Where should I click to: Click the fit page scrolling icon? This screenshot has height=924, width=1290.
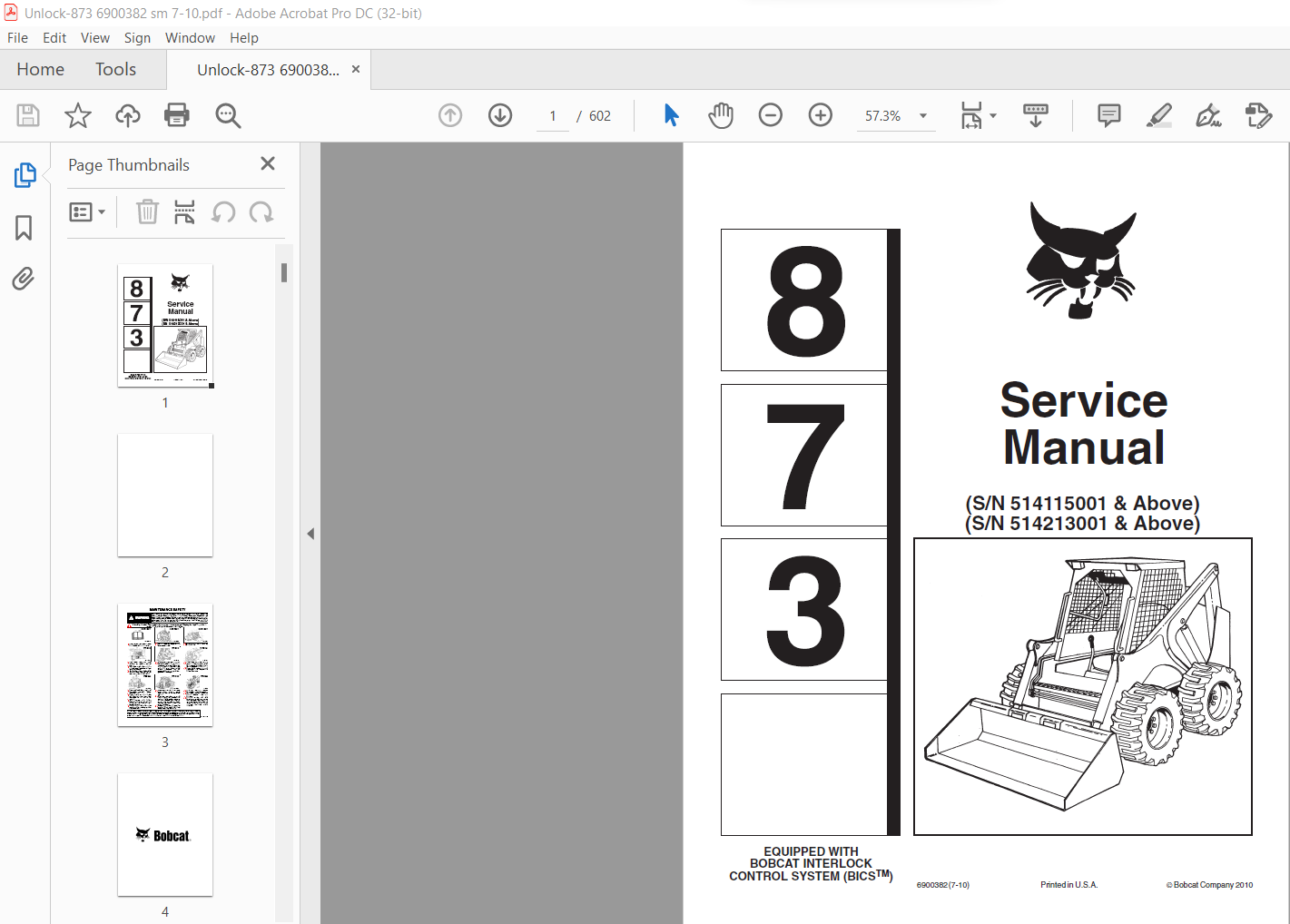[971, 115]
